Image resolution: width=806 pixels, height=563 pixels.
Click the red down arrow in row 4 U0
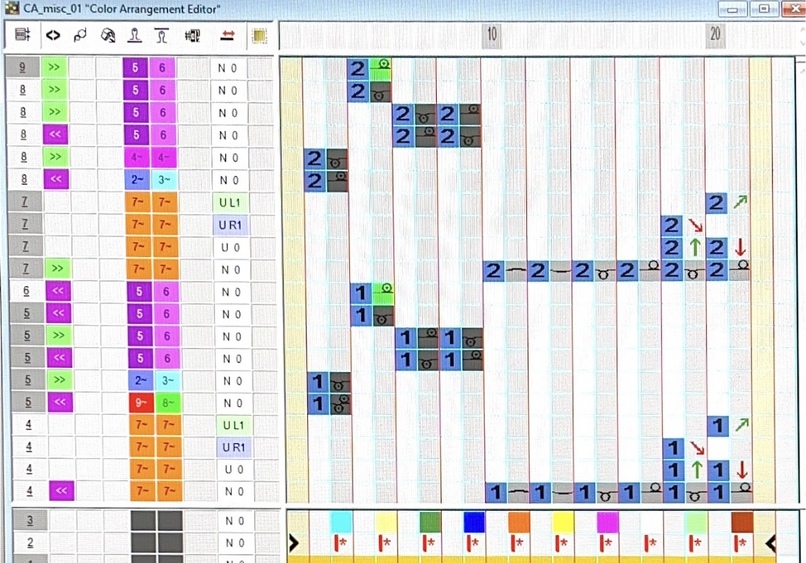click(x=742, y=469)
